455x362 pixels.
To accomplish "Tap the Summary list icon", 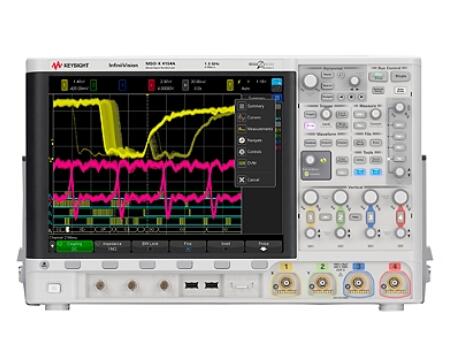I will click(242, 106).
